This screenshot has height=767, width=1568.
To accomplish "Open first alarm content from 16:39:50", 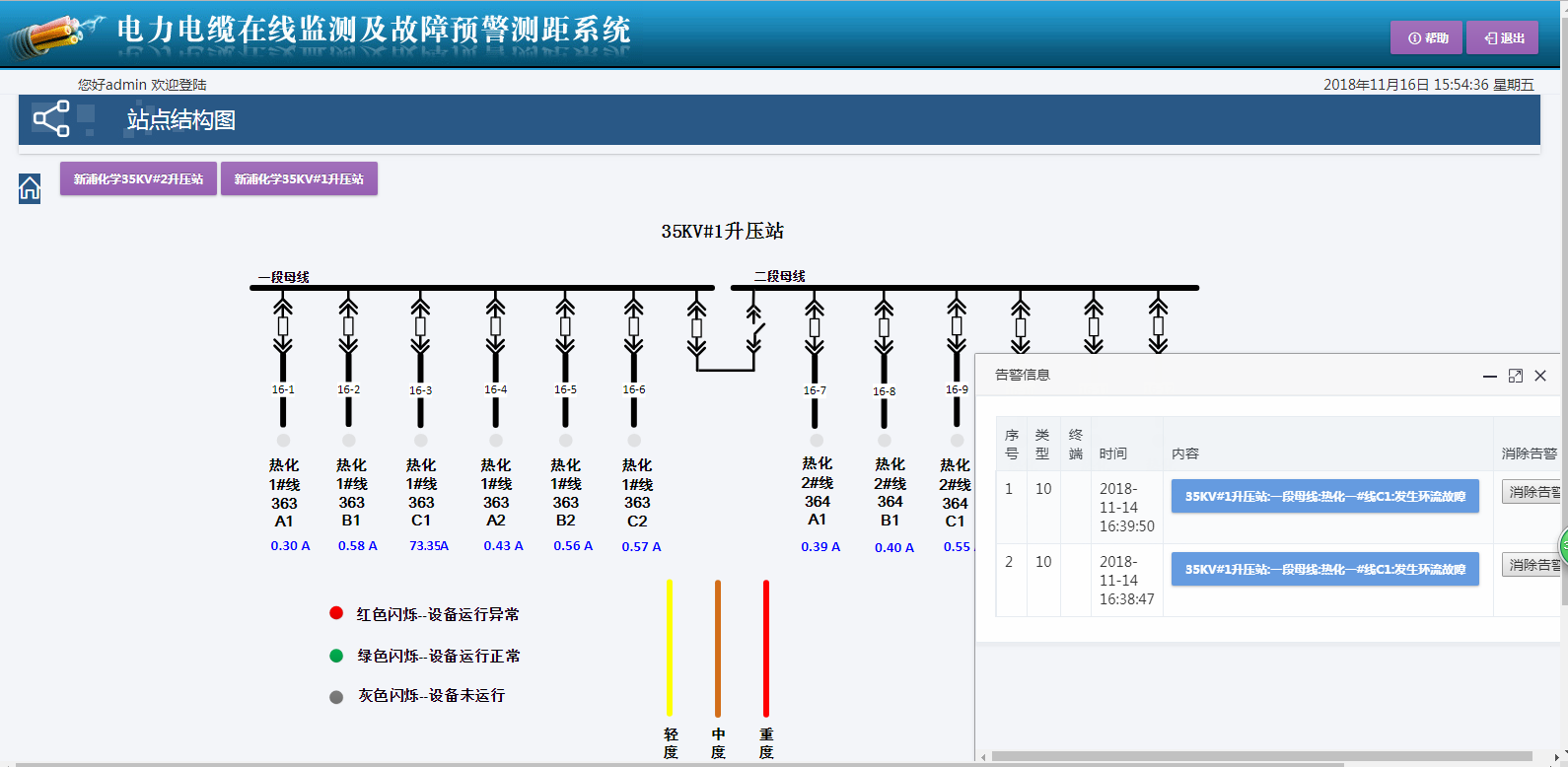I will coord(1324,496).
